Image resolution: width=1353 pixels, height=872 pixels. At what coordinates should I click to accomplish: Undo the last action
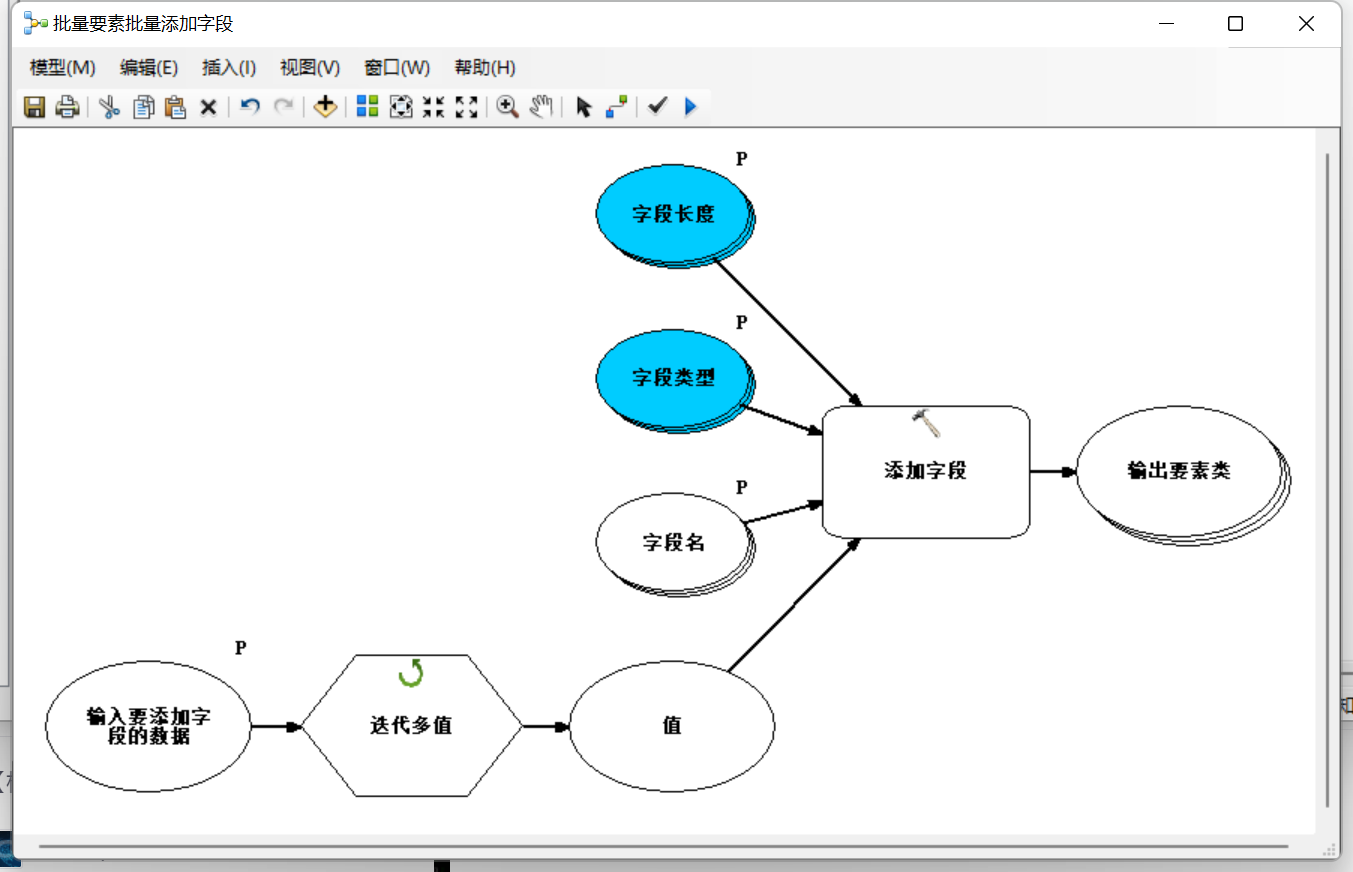pos(251,106)
